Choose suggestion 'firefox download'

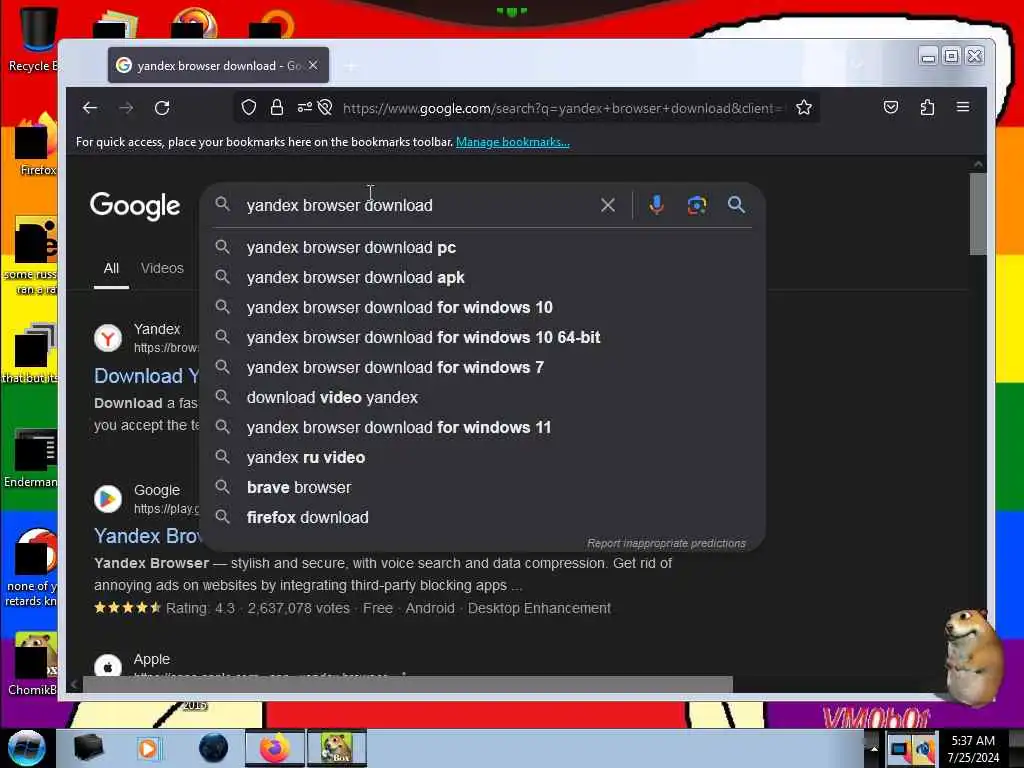(x=483, y=518)
